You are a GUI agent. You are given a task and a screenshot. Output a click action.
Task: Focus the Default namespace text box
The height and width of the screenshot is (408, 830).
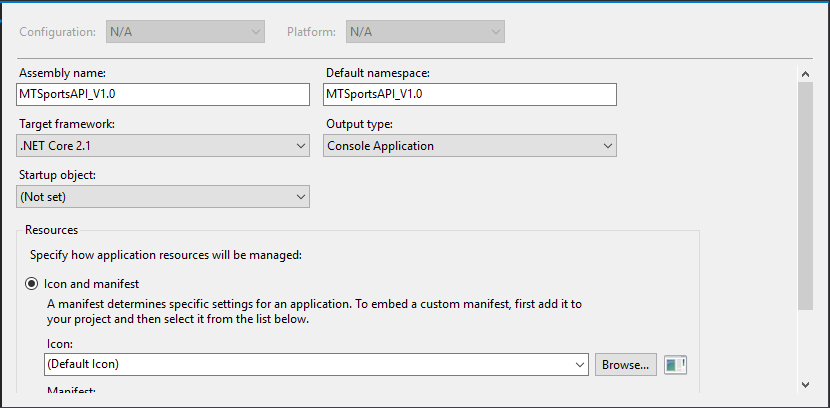[470, 94]
